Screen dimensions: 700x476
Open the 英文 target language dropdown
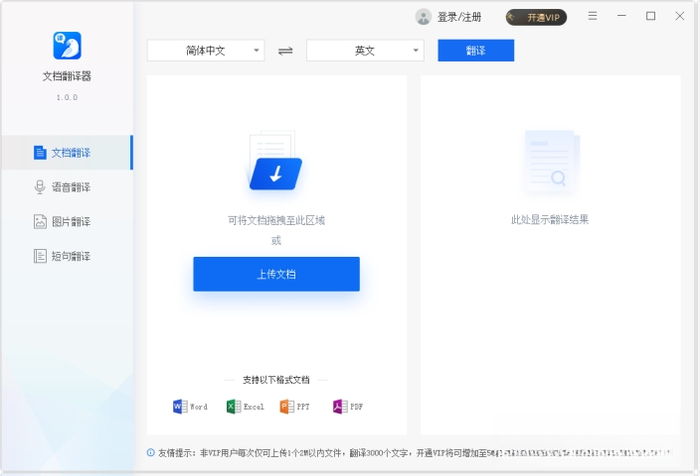point(365,50)
